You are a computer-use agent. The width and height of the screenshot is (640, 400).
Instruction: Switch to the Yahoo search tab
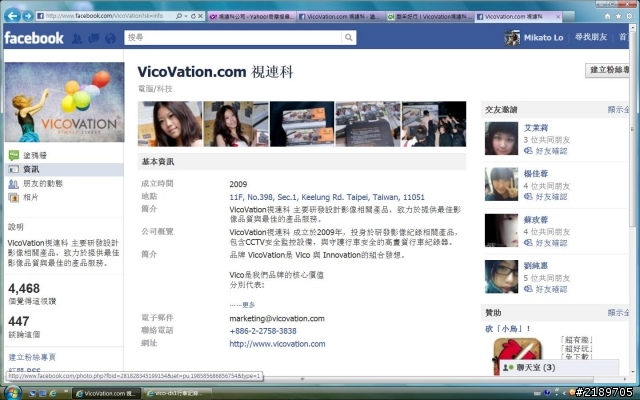(251, 17)
